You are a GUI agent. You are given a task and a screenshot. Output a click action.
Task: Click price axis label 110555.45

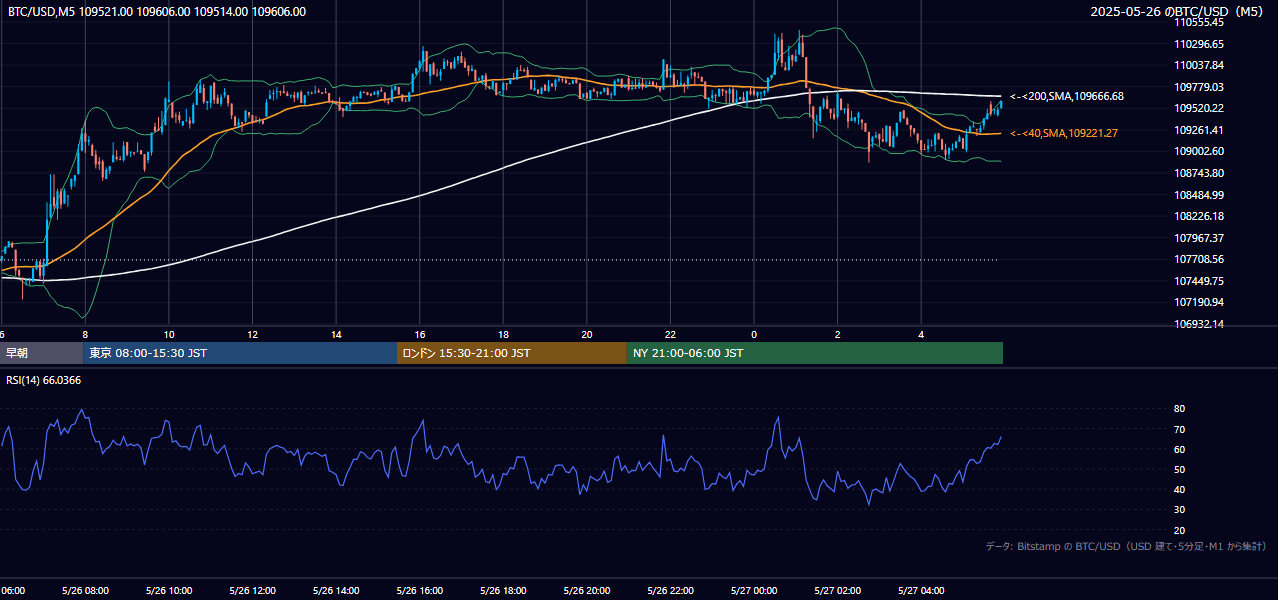coord(1199,22)
